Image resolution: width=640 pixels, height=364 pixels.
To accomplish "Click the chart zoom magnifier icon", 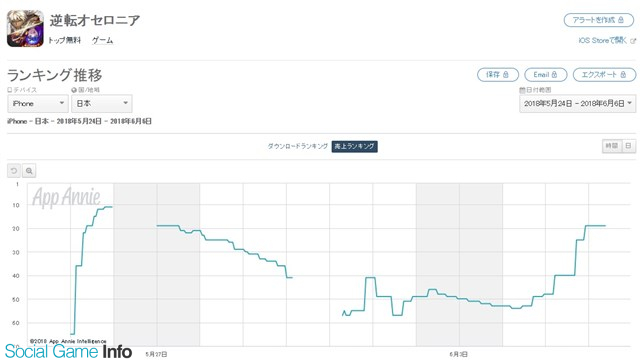I will [29, 171].
